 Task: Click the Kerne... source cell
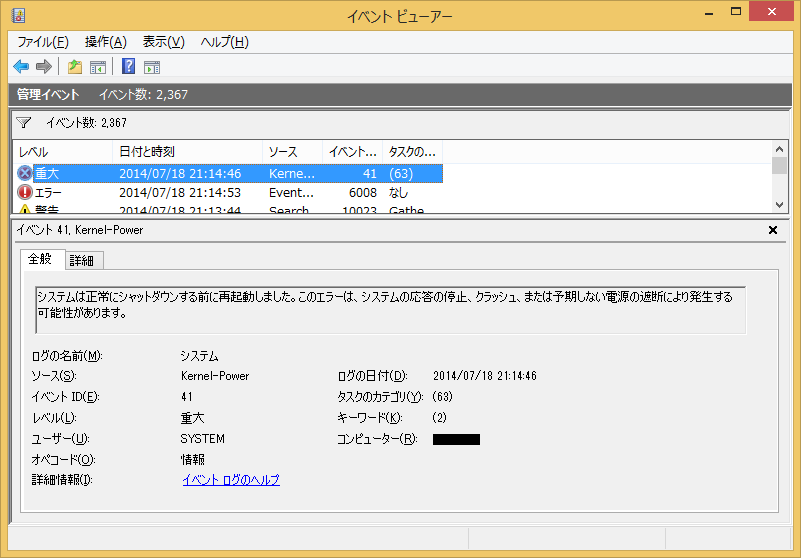pos(292,174)
